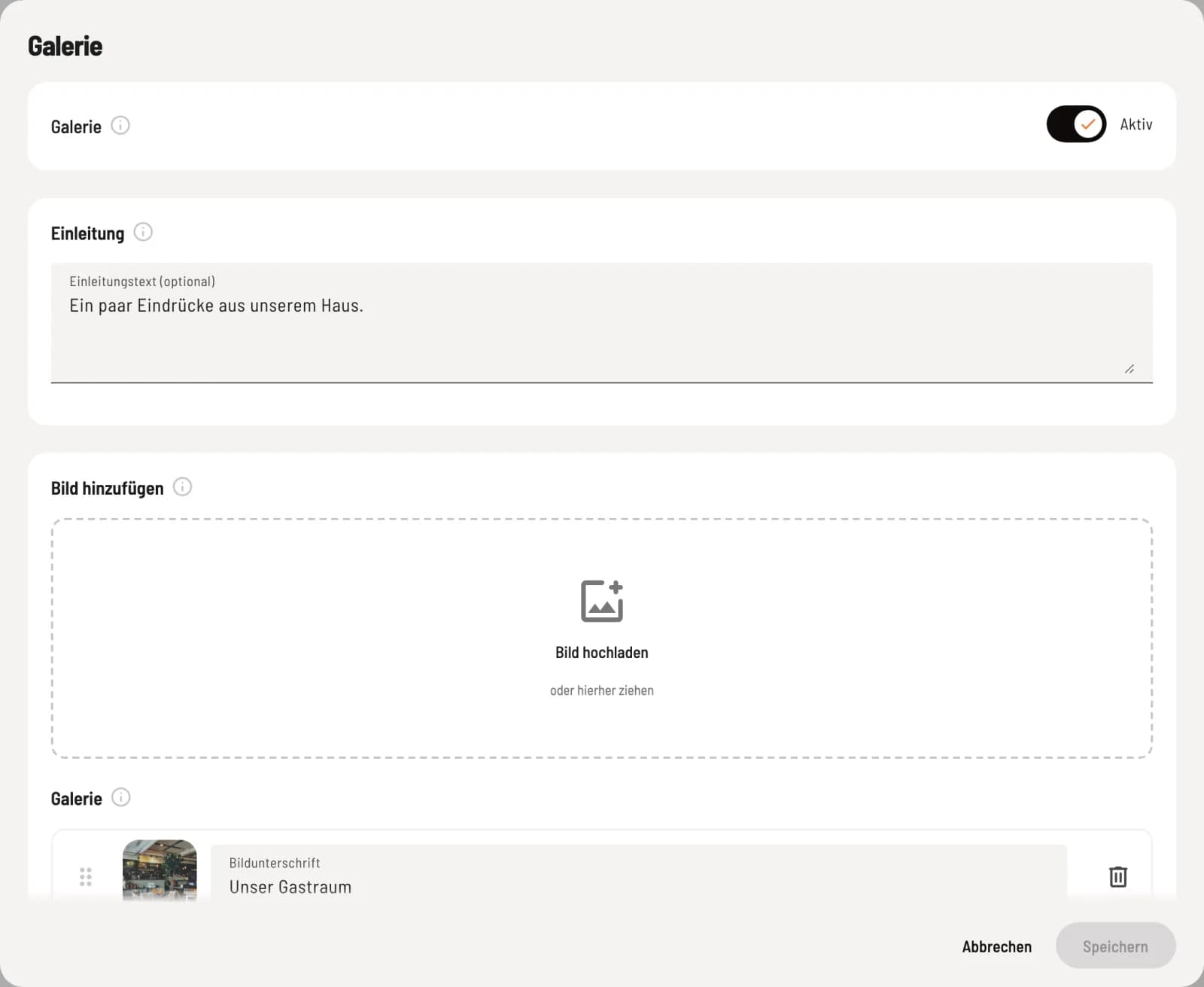This screenshot has height=987, width=1204.
Task: Click the info icon next to the lower Galerie heading
Action: coord(120,797)
